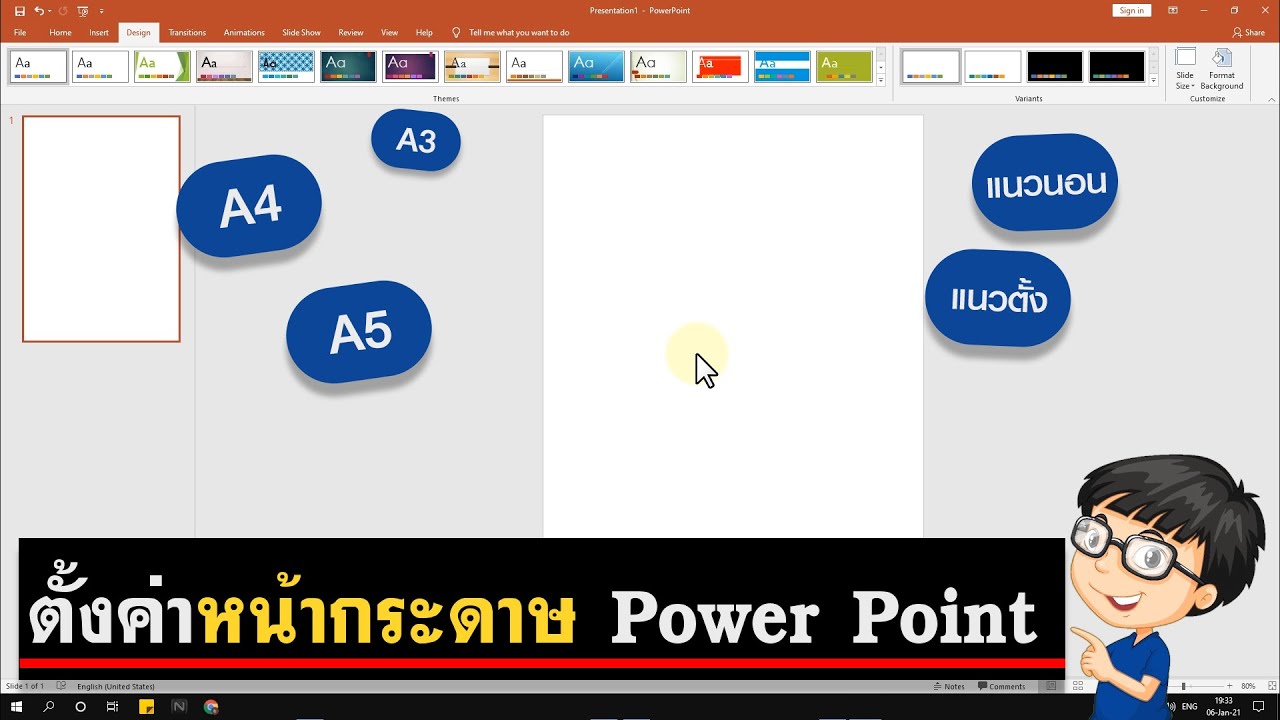Toggle the Comments pane
1280x720 pixels.
pos(1002,686)
